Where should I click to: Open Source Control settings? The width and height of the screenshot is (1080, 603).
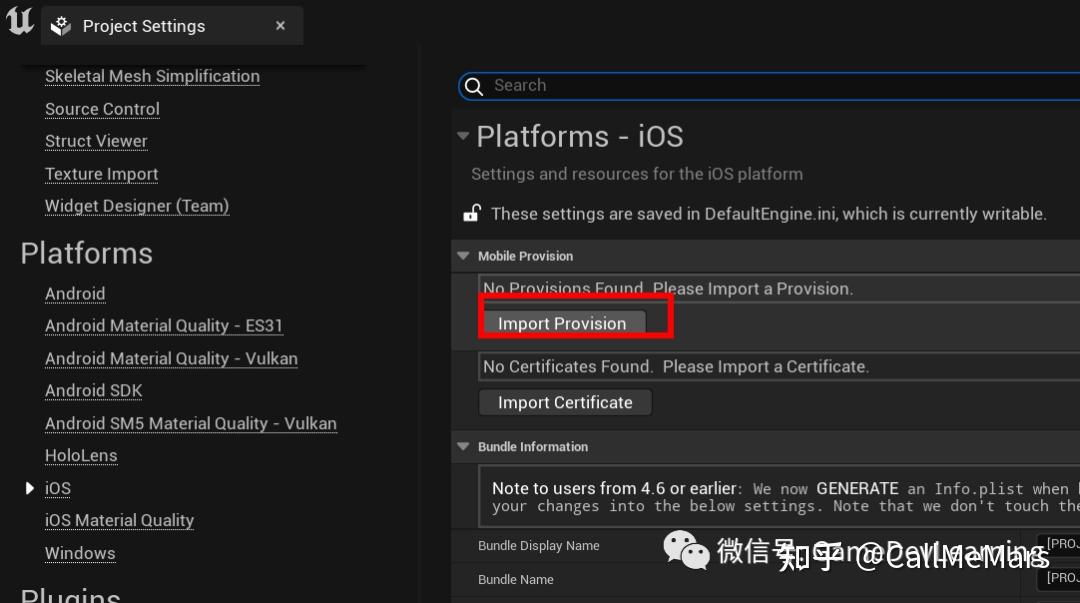pyautogui.click(x=102, y=109)
